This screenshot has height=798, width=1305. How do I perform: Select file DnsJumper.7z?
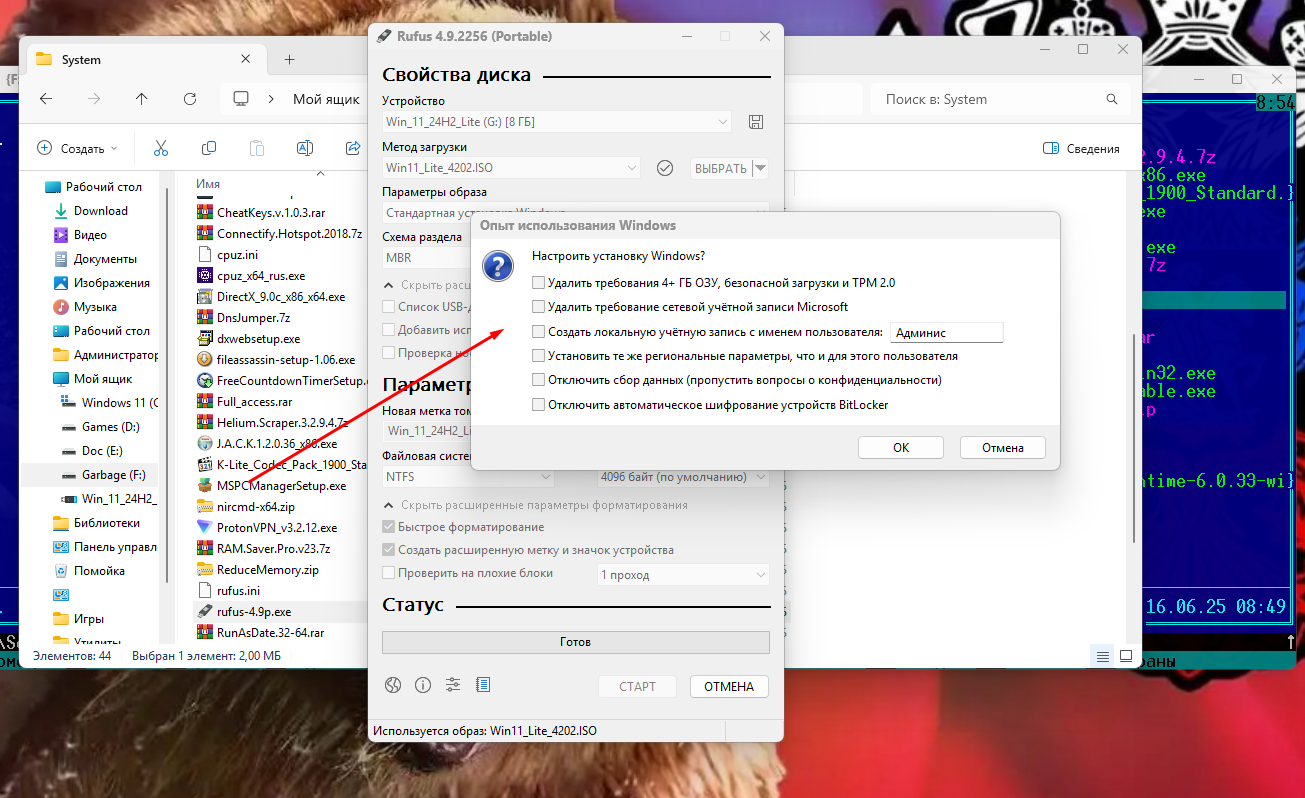pos(253,317)
